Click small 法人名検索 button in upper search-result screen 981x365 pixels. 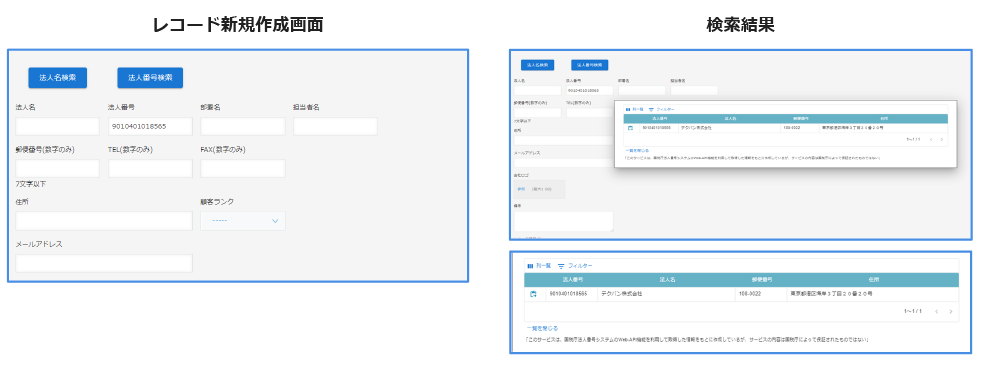[x=537, y=64]
